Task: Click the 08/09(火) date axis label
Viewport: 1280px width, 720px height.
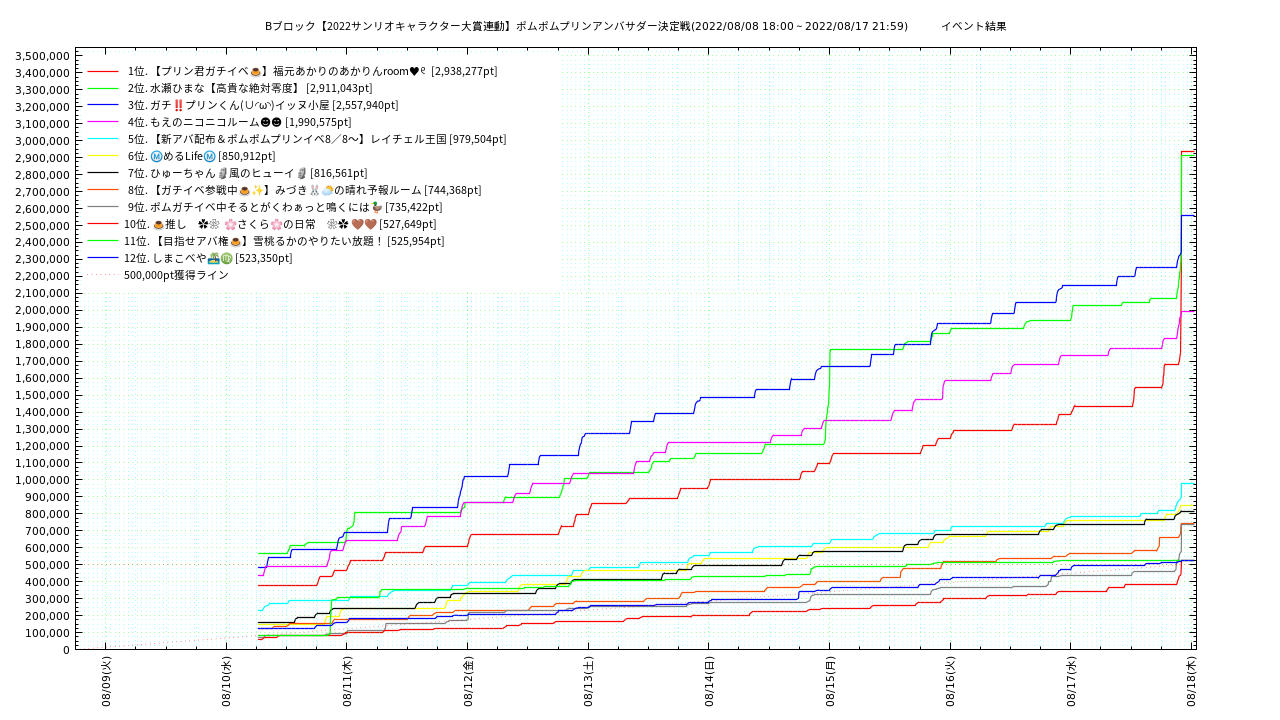Action: tap(106, 681)
